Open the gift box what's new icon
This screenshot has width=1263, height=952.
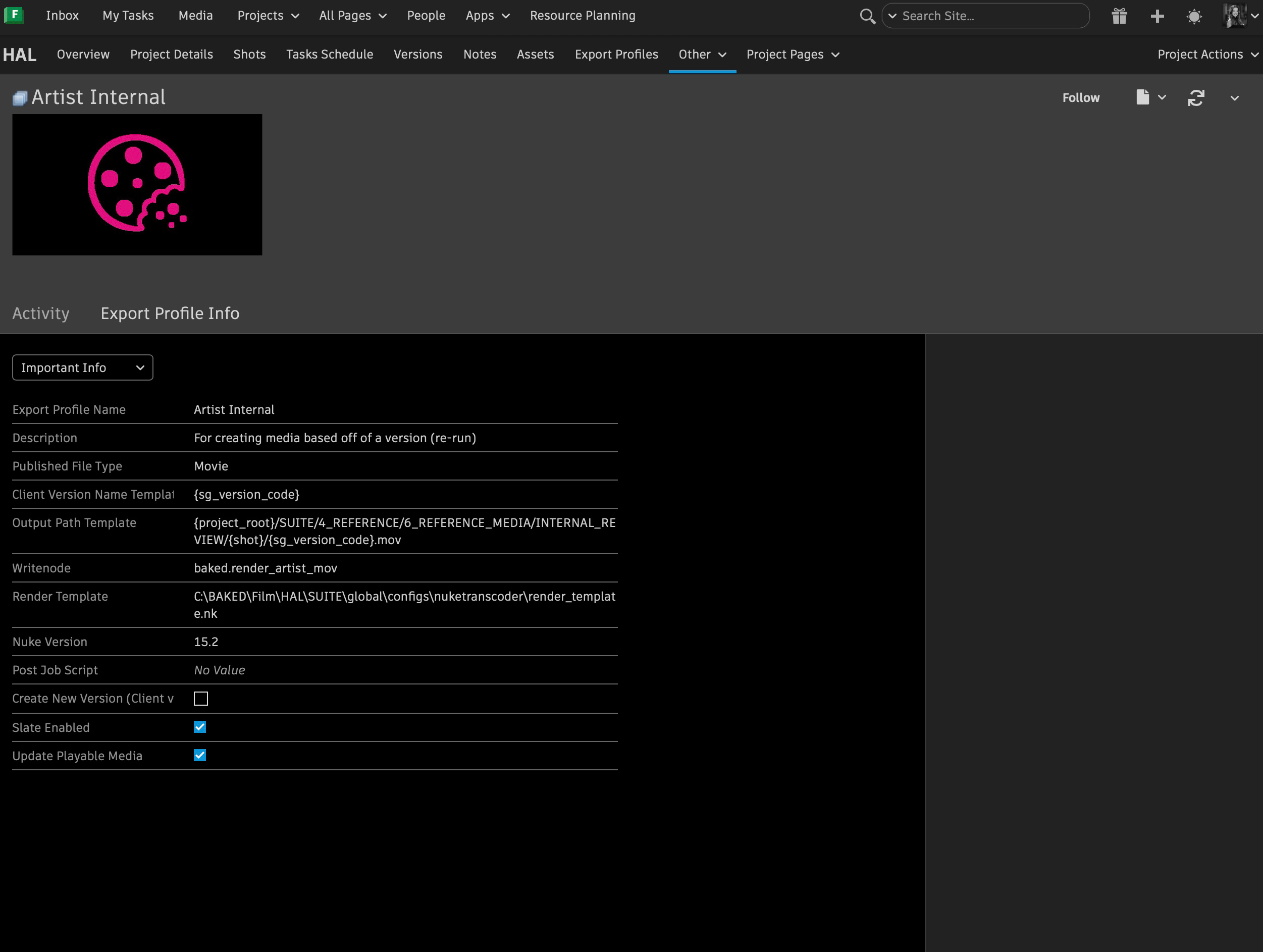1119,16
